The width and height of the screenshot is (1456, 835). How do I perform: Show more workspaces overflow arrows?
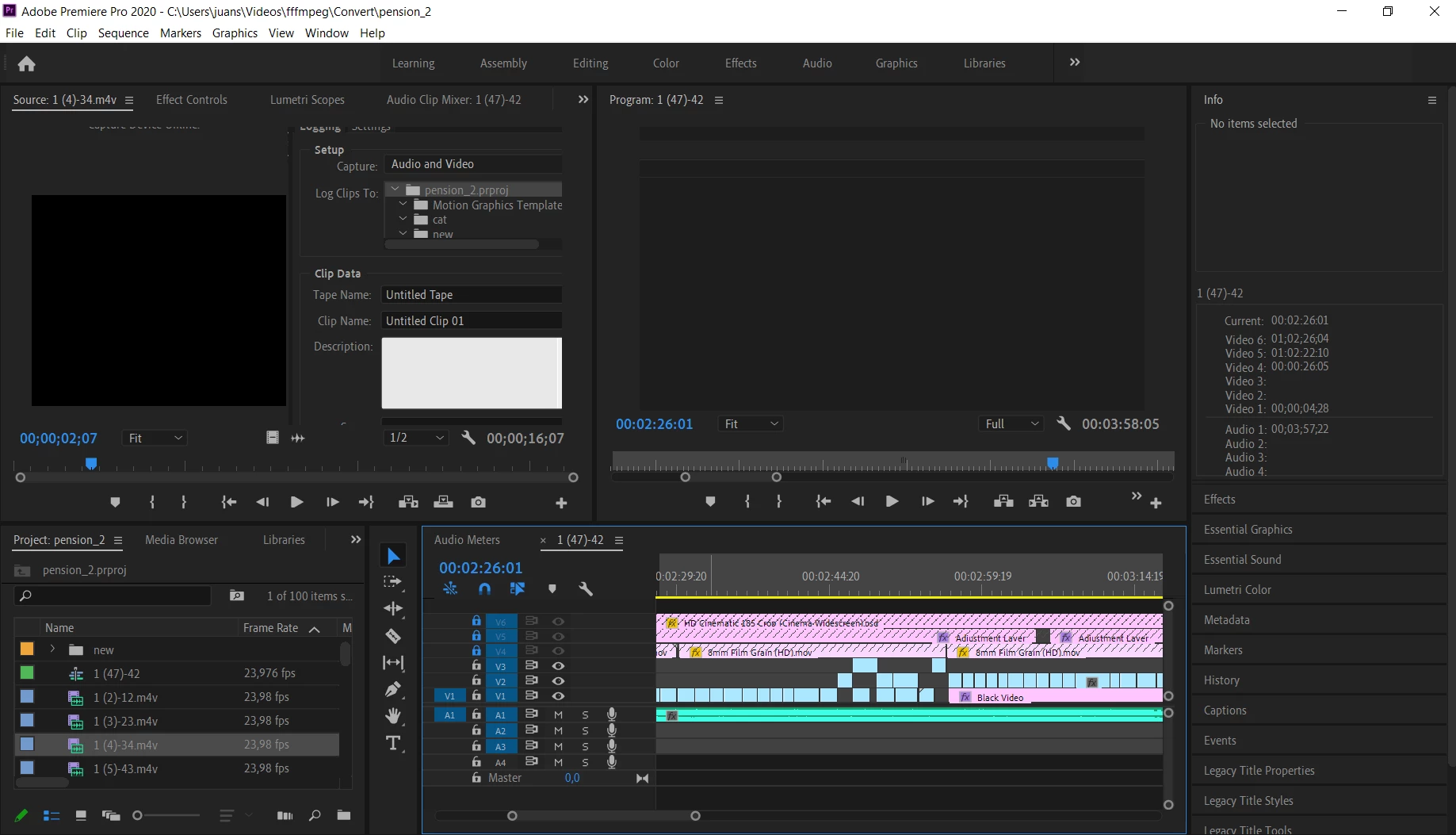(1075, 63)
